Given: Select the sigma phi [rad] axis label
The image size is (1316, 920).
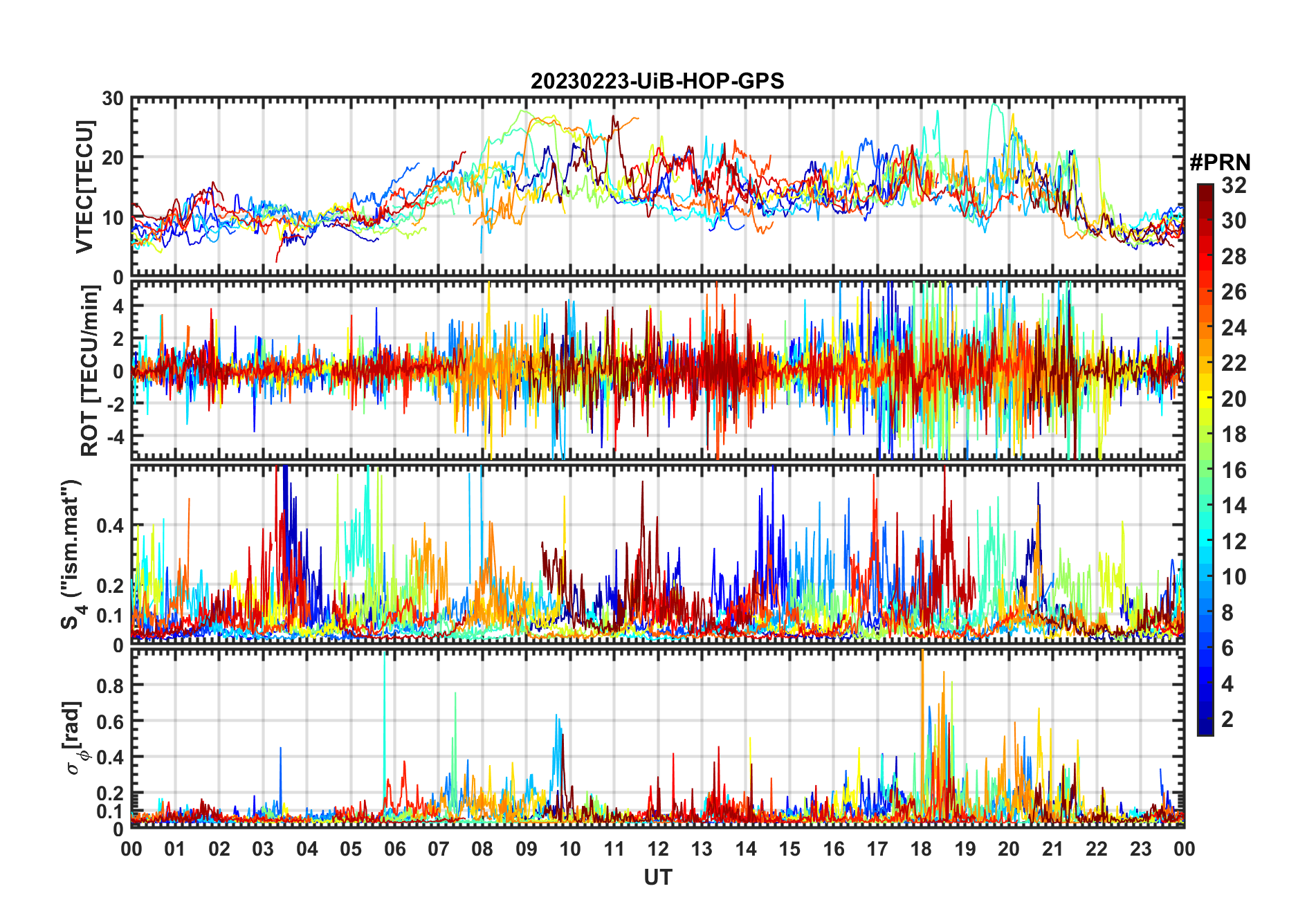Looking at the screenshot, I should [x=75, y=738].
